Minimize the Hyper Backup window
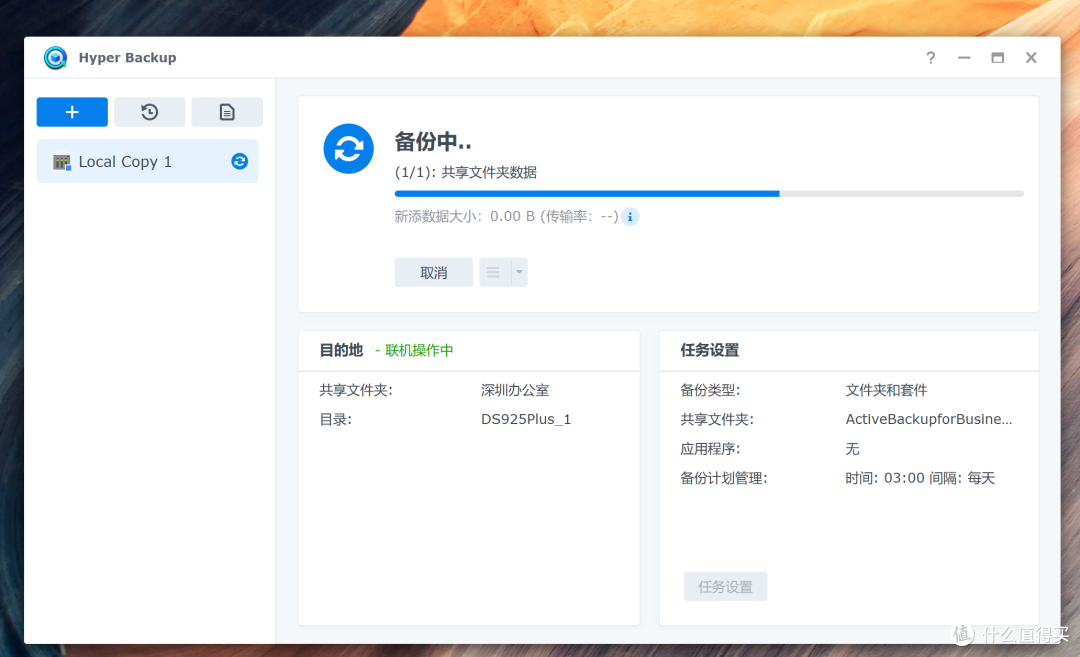This screenshot has width=1080, height=657. pos(964,58)
